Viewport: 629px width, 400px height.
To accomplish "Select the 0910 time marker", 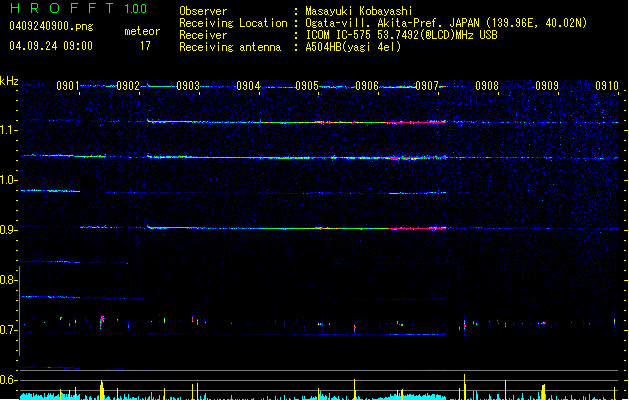I will tap(607, 87).
